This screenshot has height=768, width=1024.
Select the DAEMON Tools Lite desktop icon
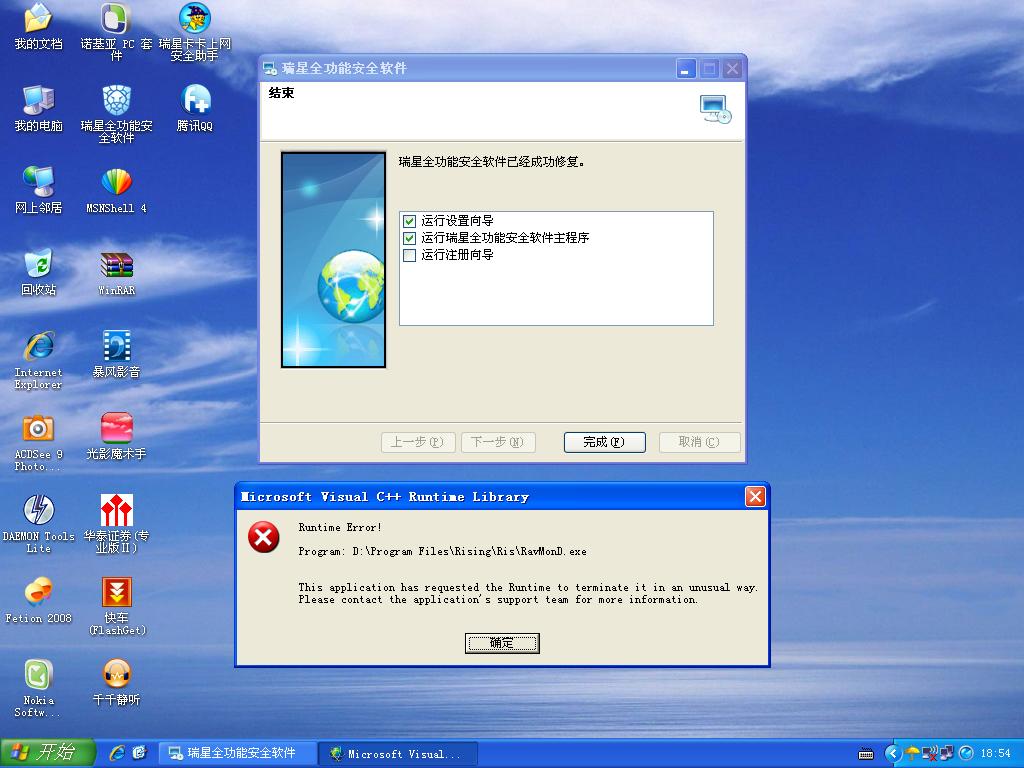[39, 525]
